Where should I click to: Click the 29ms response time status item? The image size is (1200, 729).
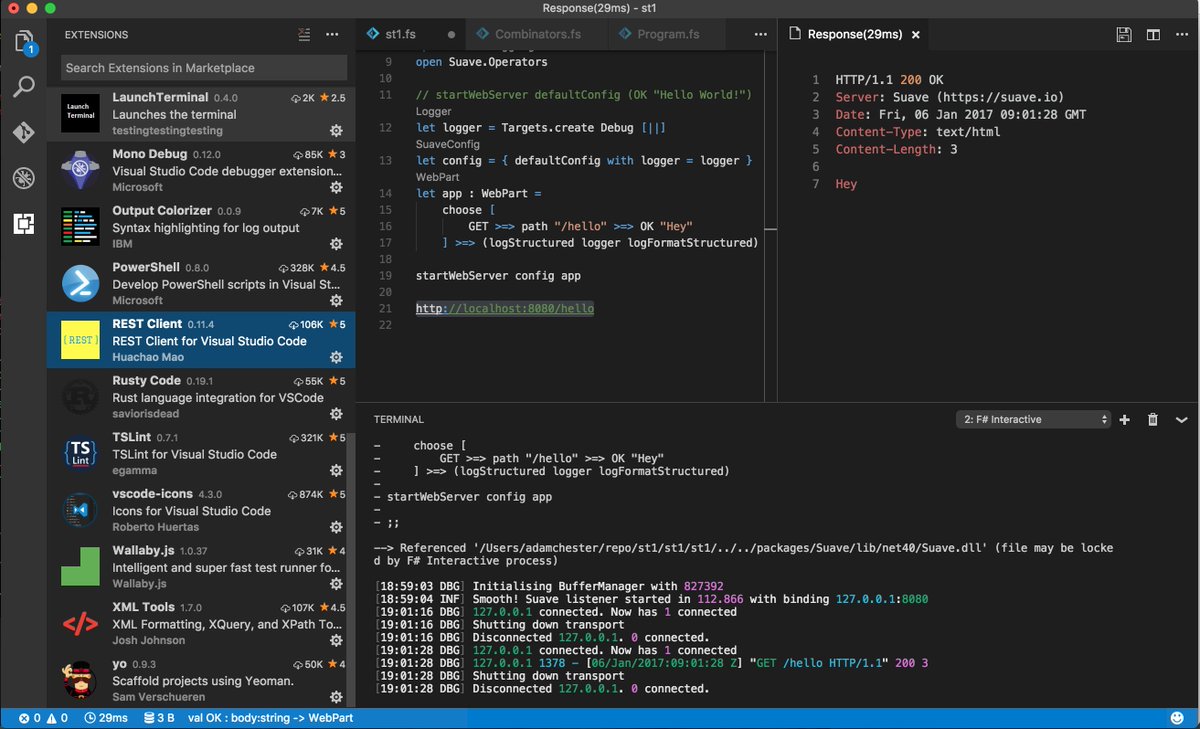(106, 718)
